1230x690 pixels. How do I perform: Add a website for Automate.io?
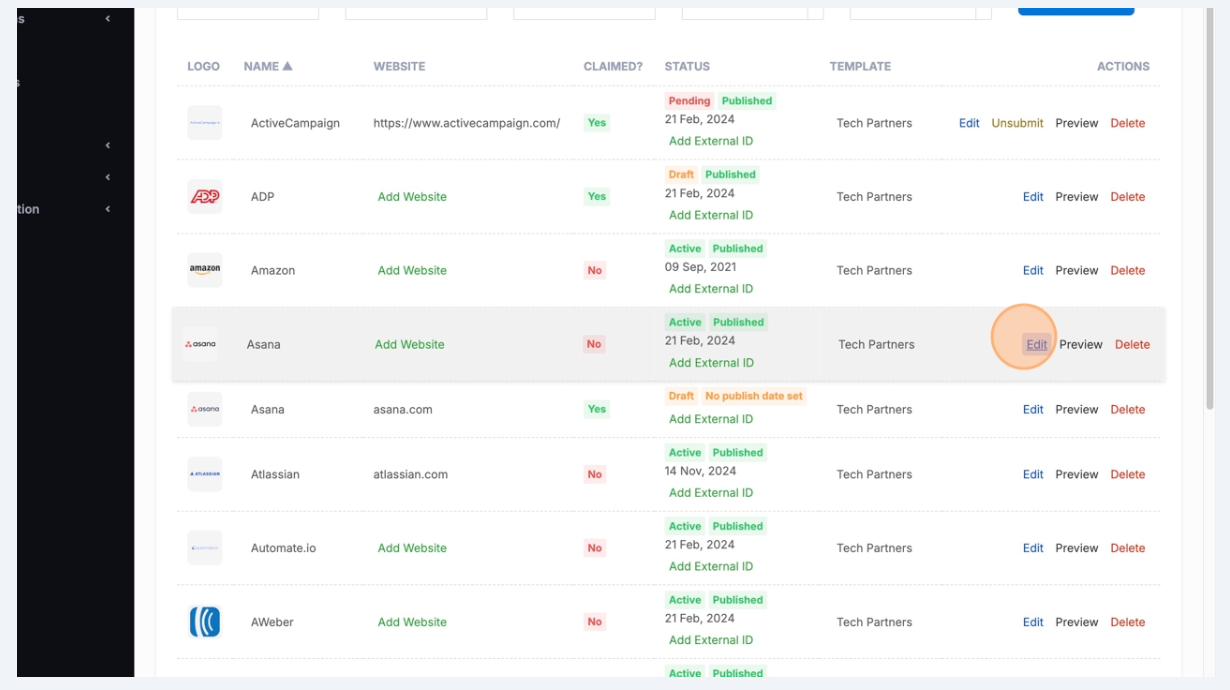tap(412, 548)
